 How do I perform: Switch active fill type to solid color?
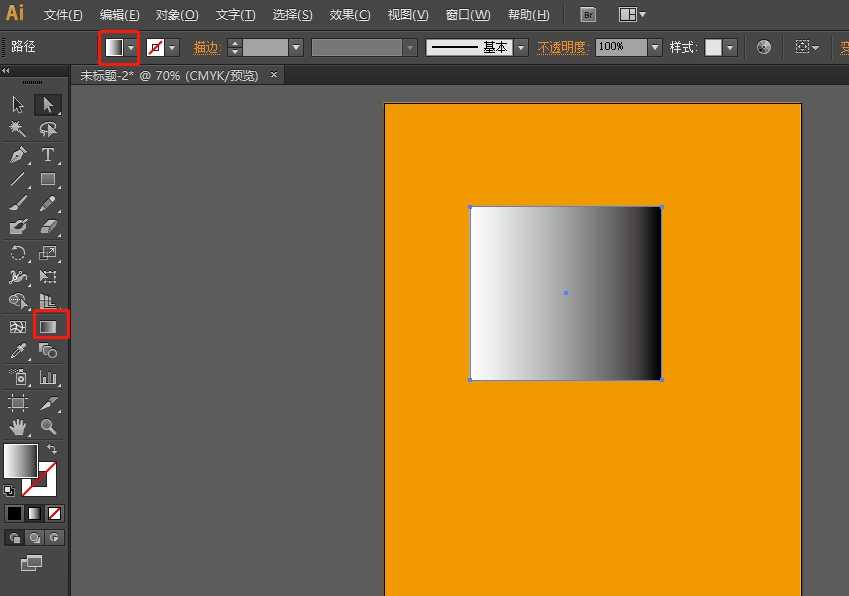14,513
